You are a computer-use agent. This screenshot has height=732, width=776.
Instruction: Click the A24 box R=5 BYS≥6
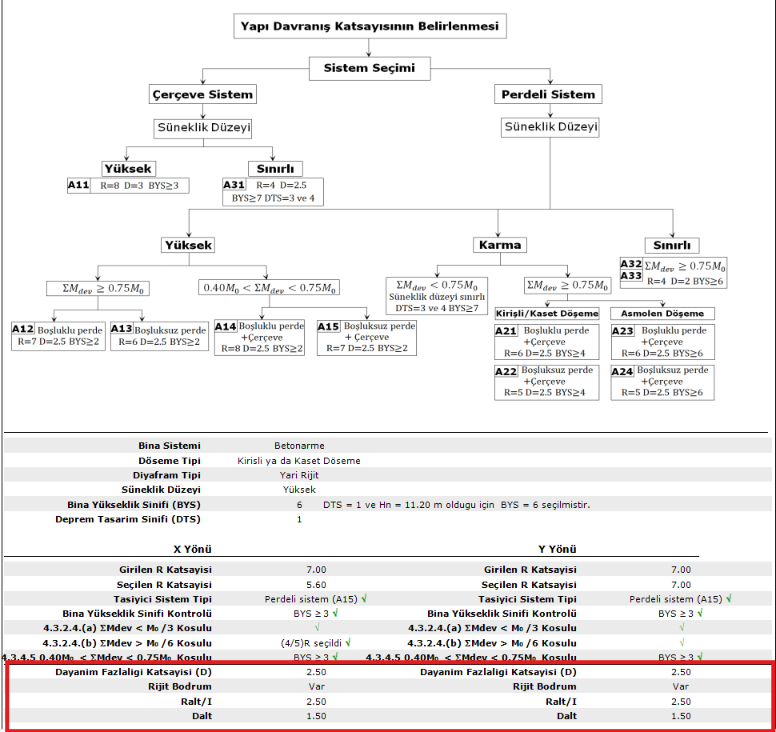(662, 382)
